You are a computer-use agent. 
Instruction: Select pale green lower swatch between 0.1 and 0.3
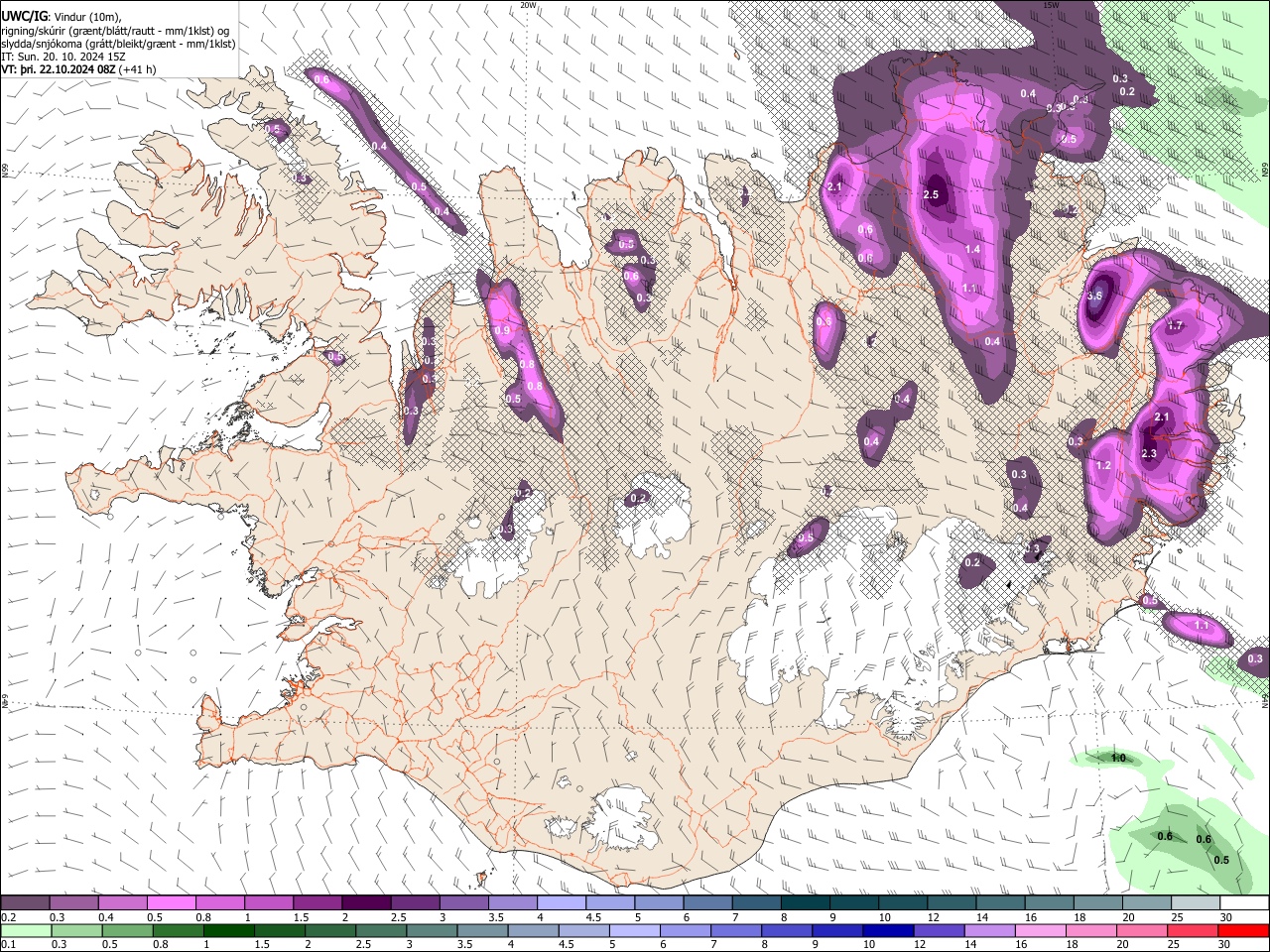tap(26, 930)
